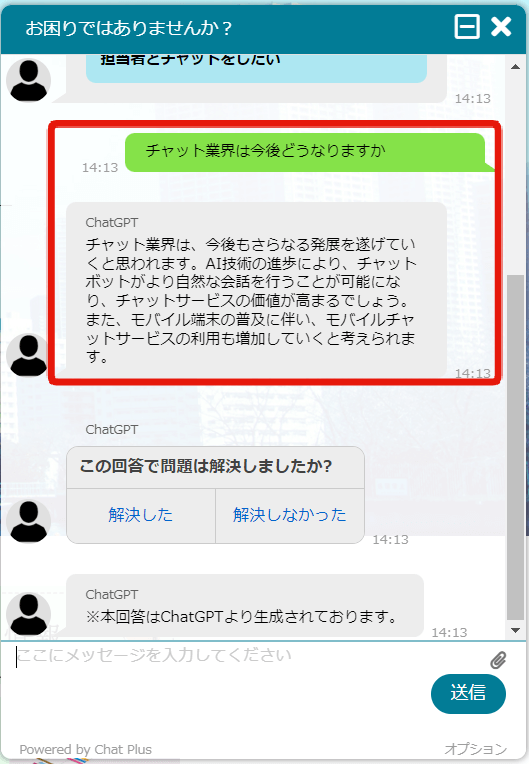This screenshot has width=529, height=764.
Task: Click the お困りではありませんか? header title
Action: coord(129,28)
